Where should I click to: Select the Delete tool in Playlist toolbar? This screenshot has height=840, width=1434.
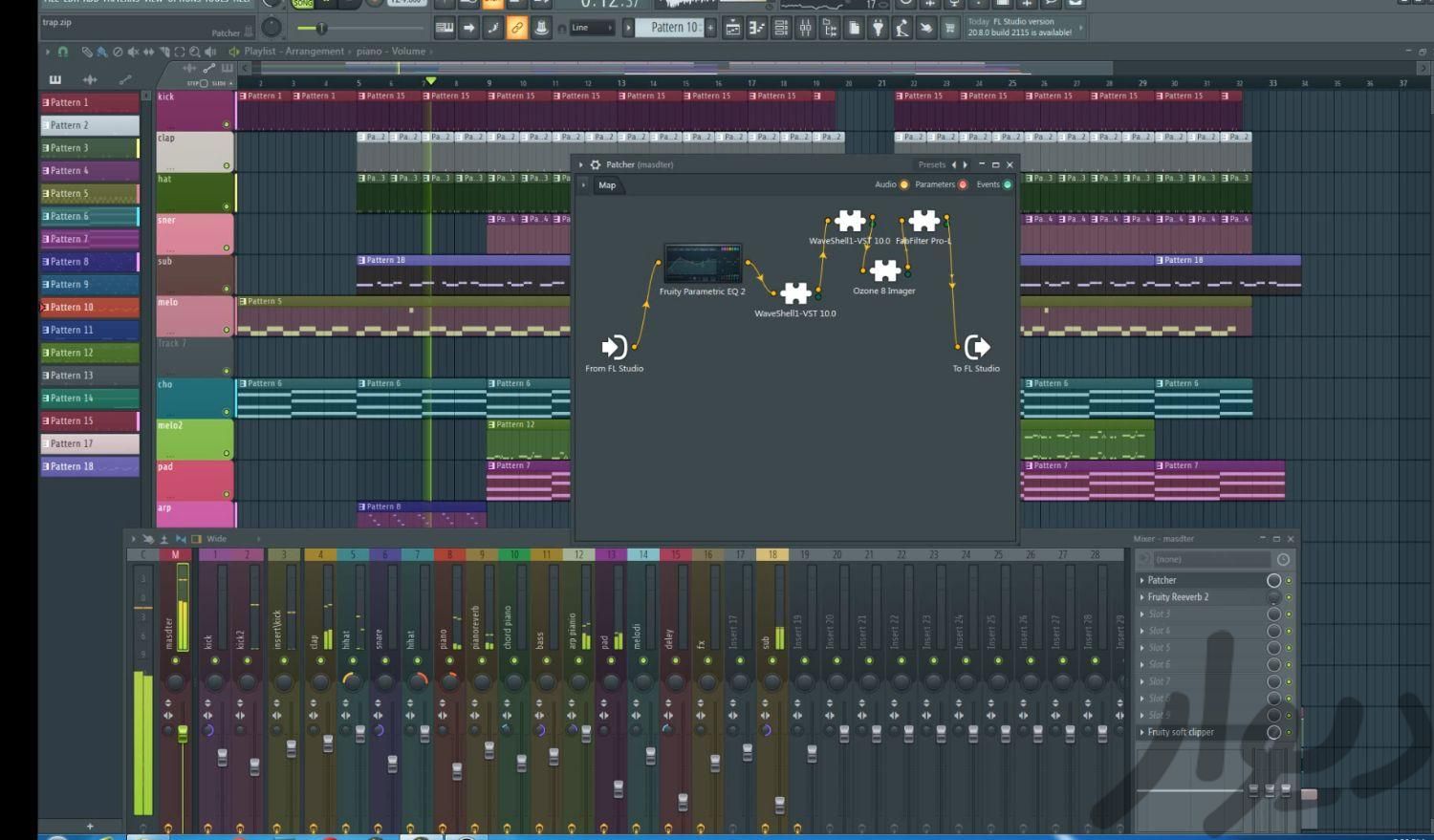point(118,52)
